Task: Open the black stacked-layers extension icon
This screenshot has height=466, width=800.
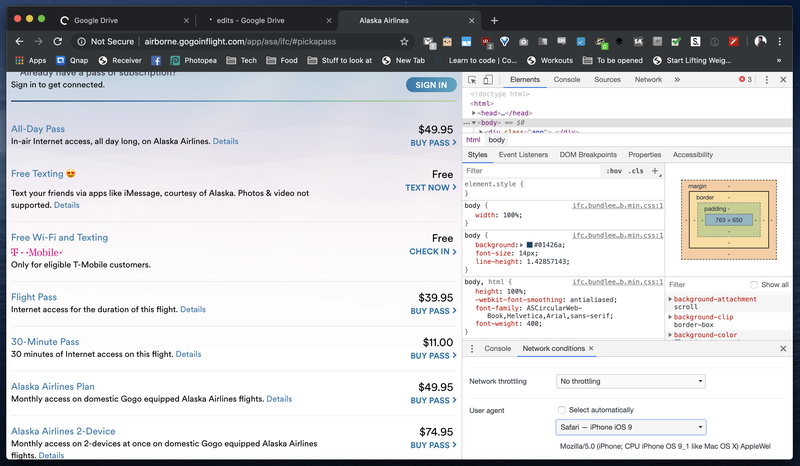Action: click(x=618, y=41)
